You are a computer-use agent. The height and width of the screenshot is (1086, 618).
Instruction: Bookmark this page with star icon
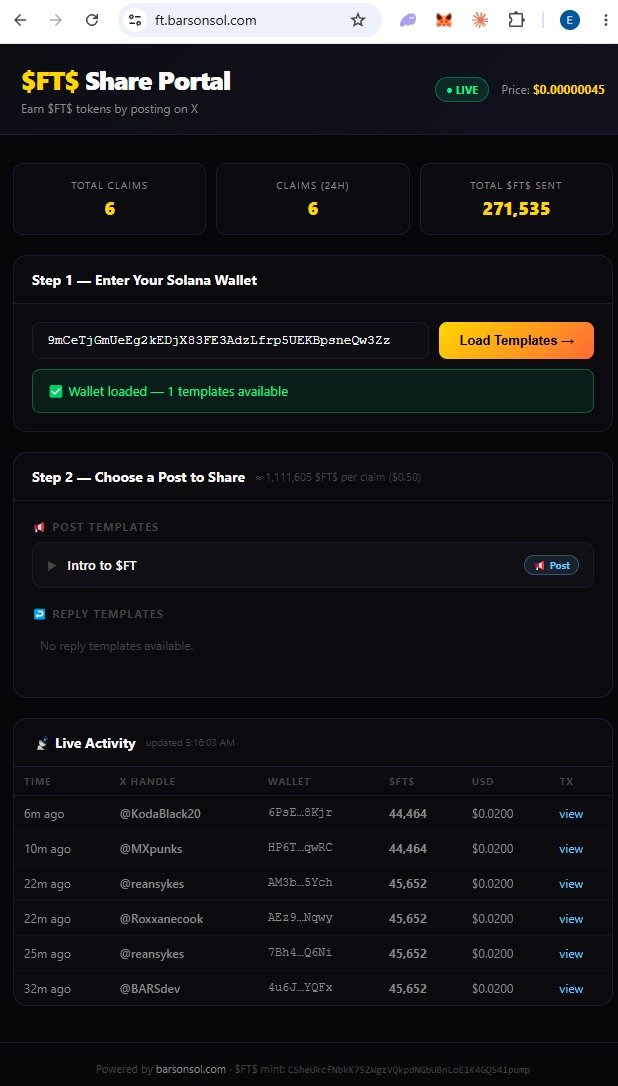357,20
